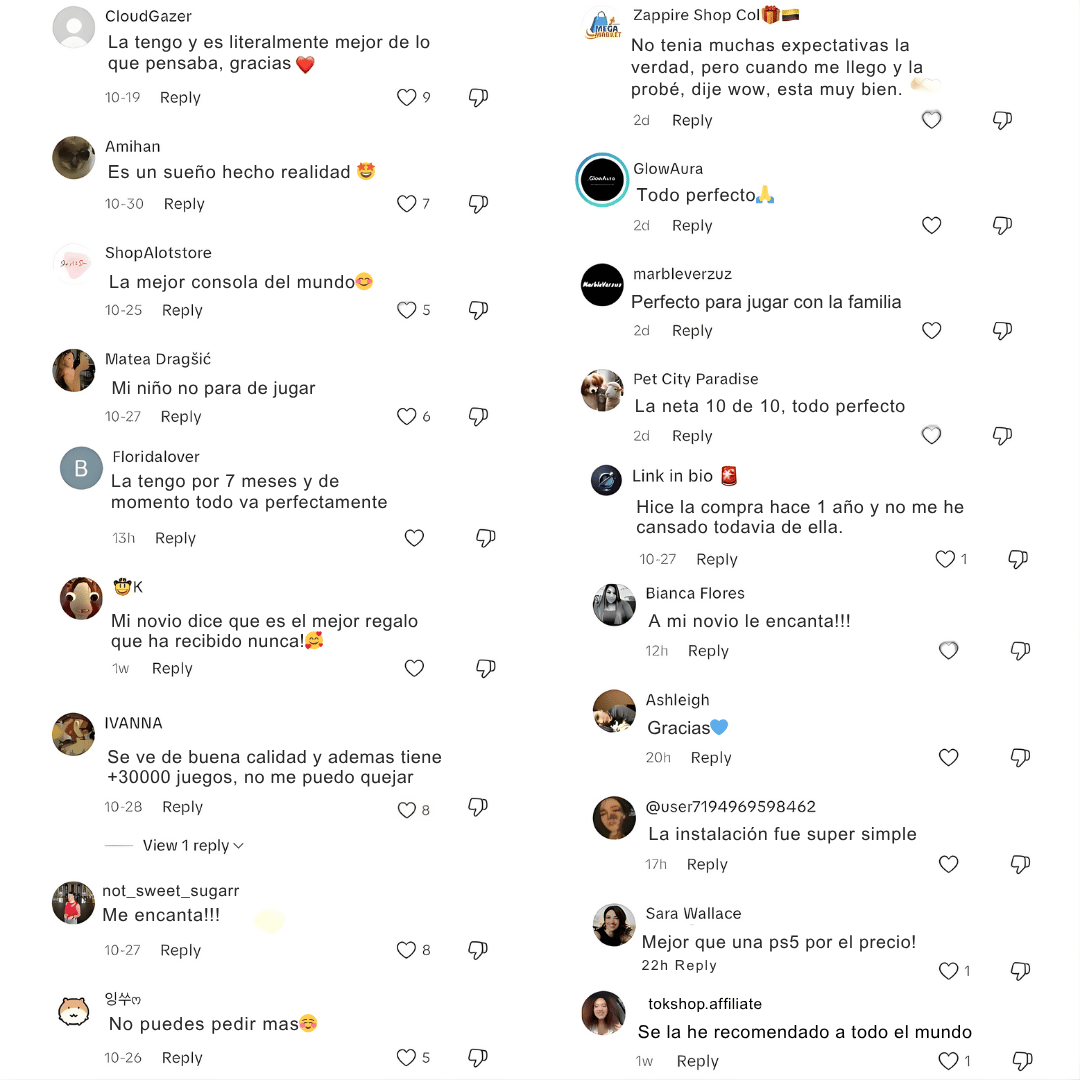This screenshot has height=1080, width=1080.
Task: Open the Zappire Shop Col profile name
Action: pos(696,16)
